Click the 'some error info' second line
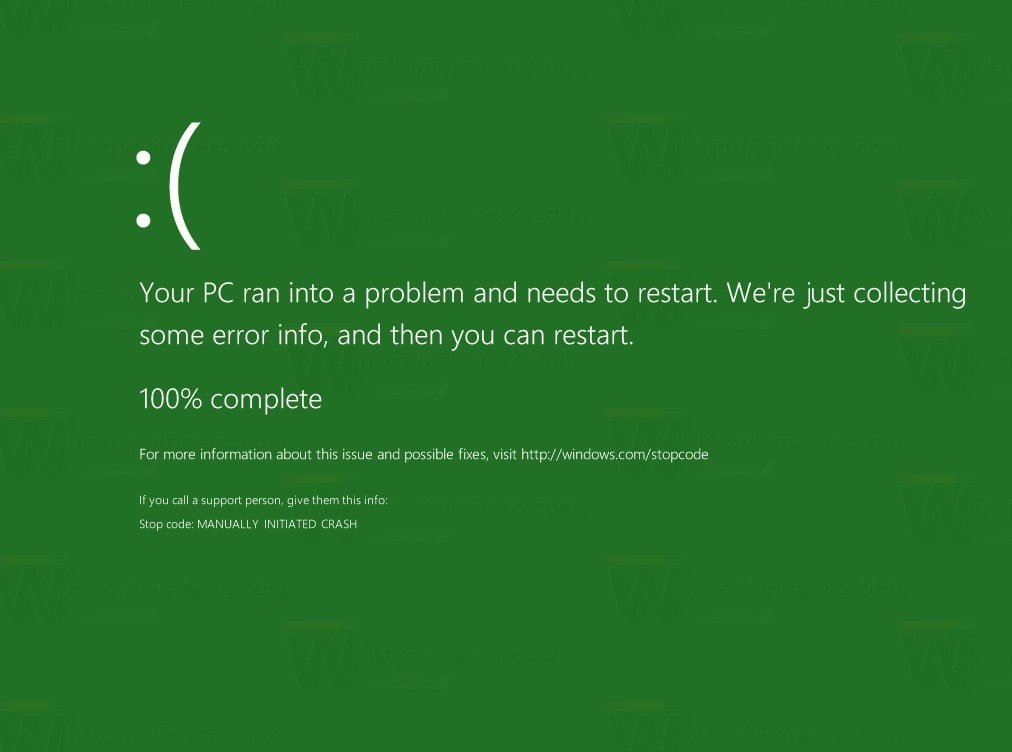 click(386, 335)
